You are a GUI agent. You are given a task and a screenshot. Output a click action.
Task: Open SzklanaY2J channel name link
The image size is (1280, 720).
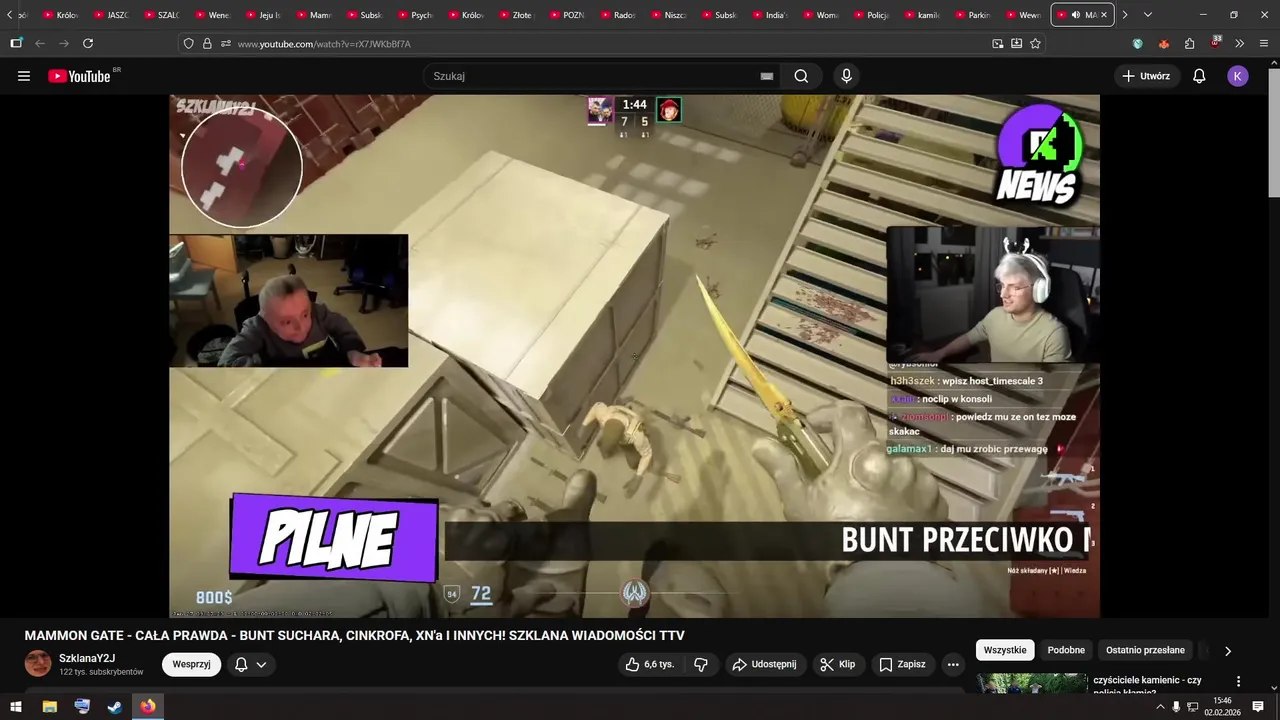click(x=87, y=658)
